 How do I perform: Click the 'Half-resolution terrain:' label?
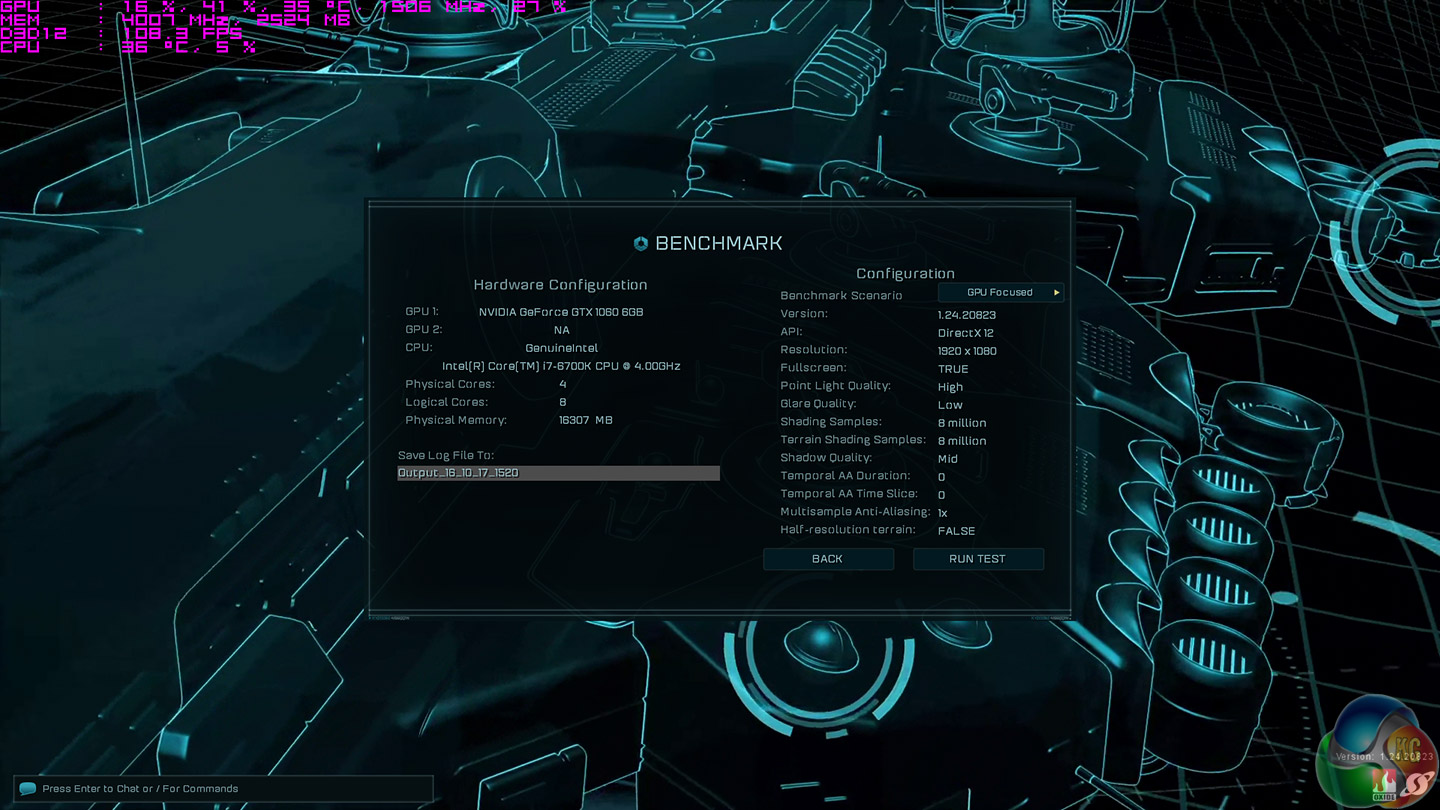click(848, 530)
